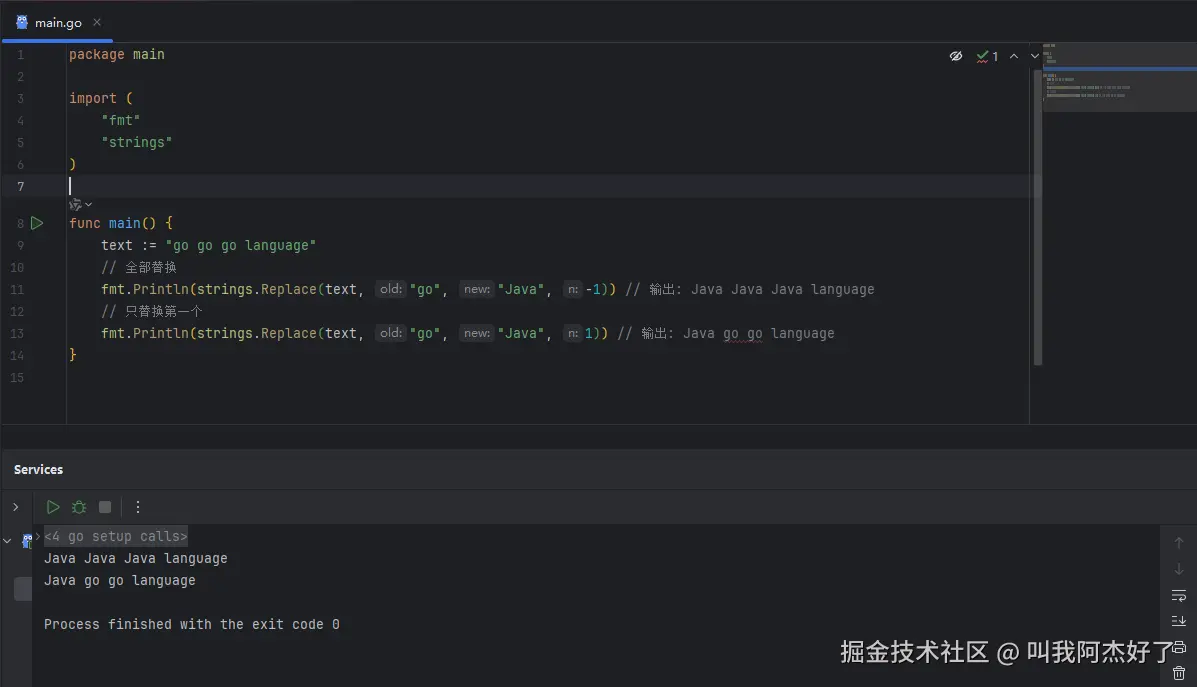Print the console output
The width and height of the screenshot is (1197, 687).
point(1179,647)
